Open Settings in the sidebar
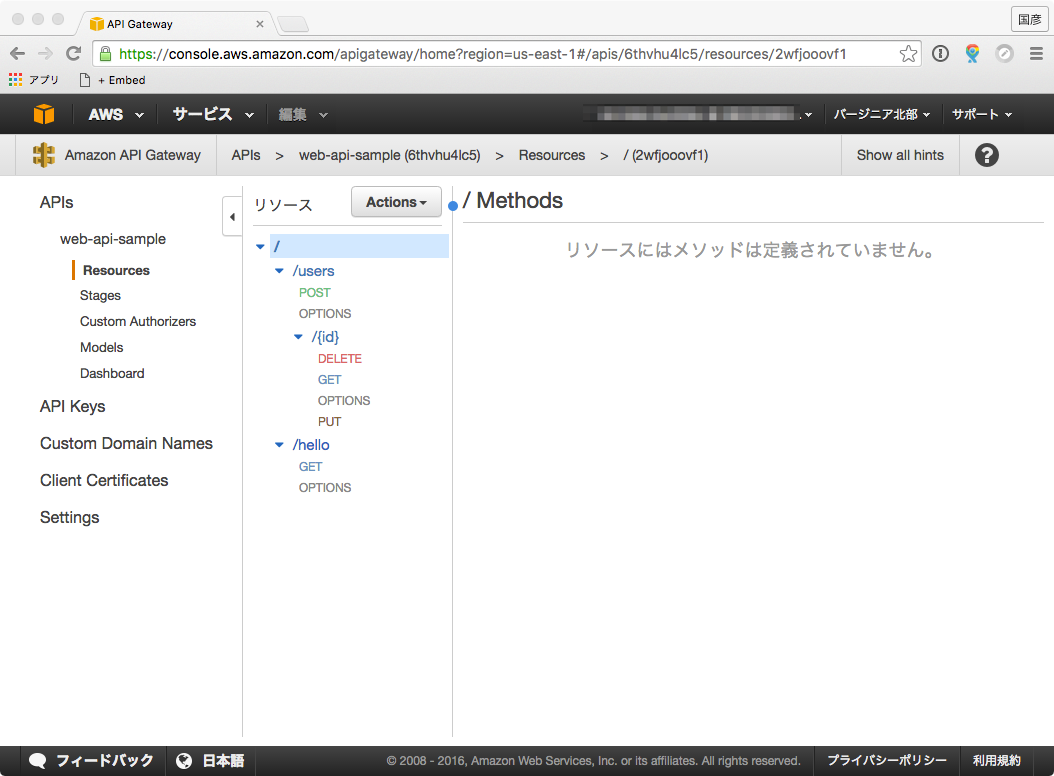Screen dimensions: 1054x776 pyautogui.click(x=69, y=518)
